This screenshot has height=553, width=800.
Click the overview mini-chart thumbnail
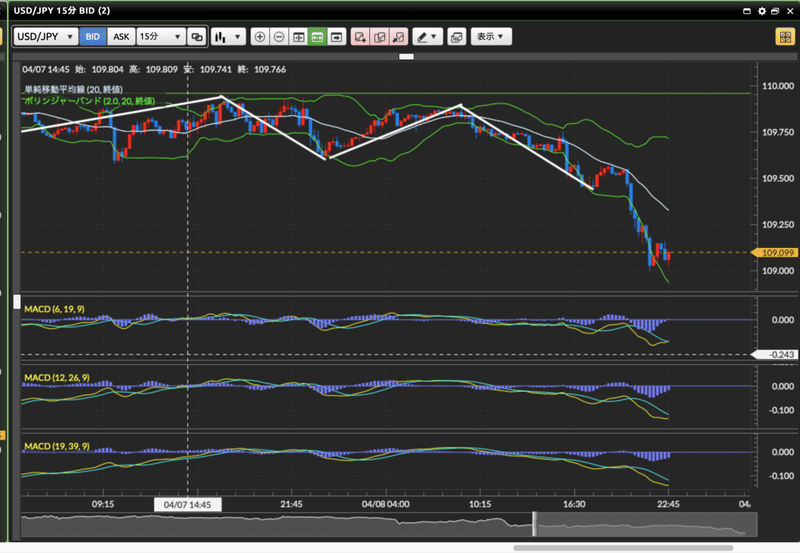pos(389,524)
